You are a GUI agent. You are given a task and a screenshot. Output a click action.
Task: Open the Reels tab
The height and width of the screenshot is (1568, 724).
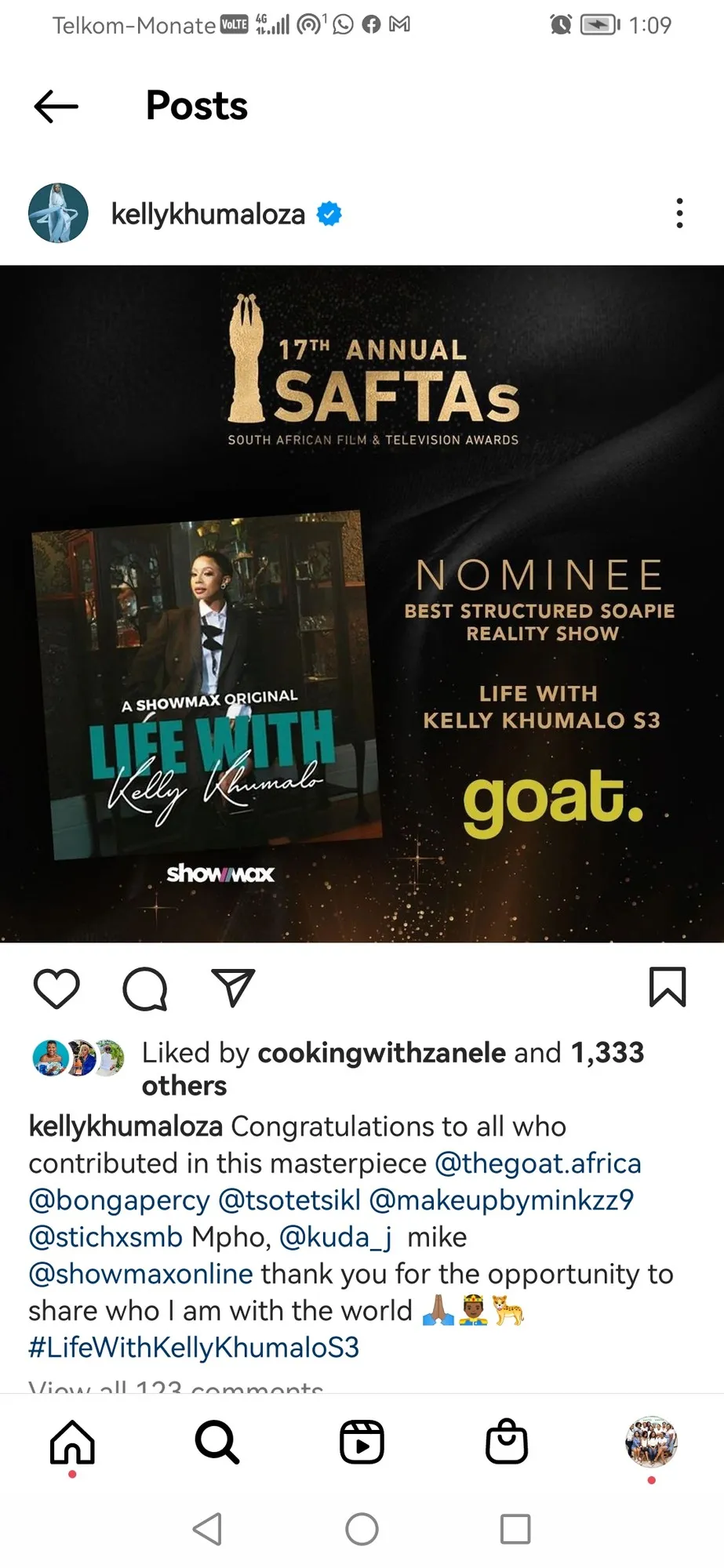click(x=362, y=1443)
